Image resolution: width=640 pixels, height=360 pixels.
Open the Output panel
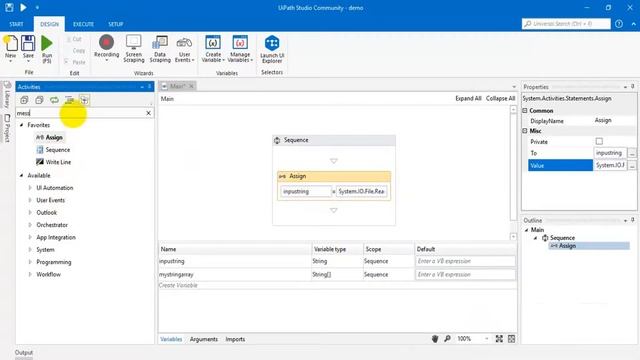(x=24, y=353)
